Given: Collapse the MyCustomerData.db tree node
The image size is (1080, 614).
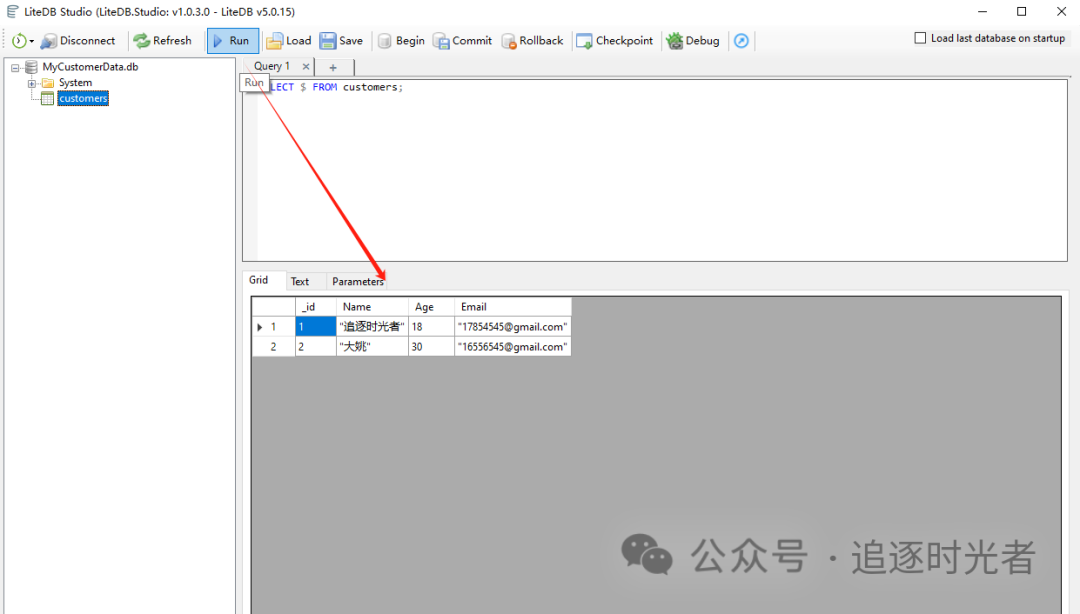Looking at the screenshot, I should [x=15, y=68].
